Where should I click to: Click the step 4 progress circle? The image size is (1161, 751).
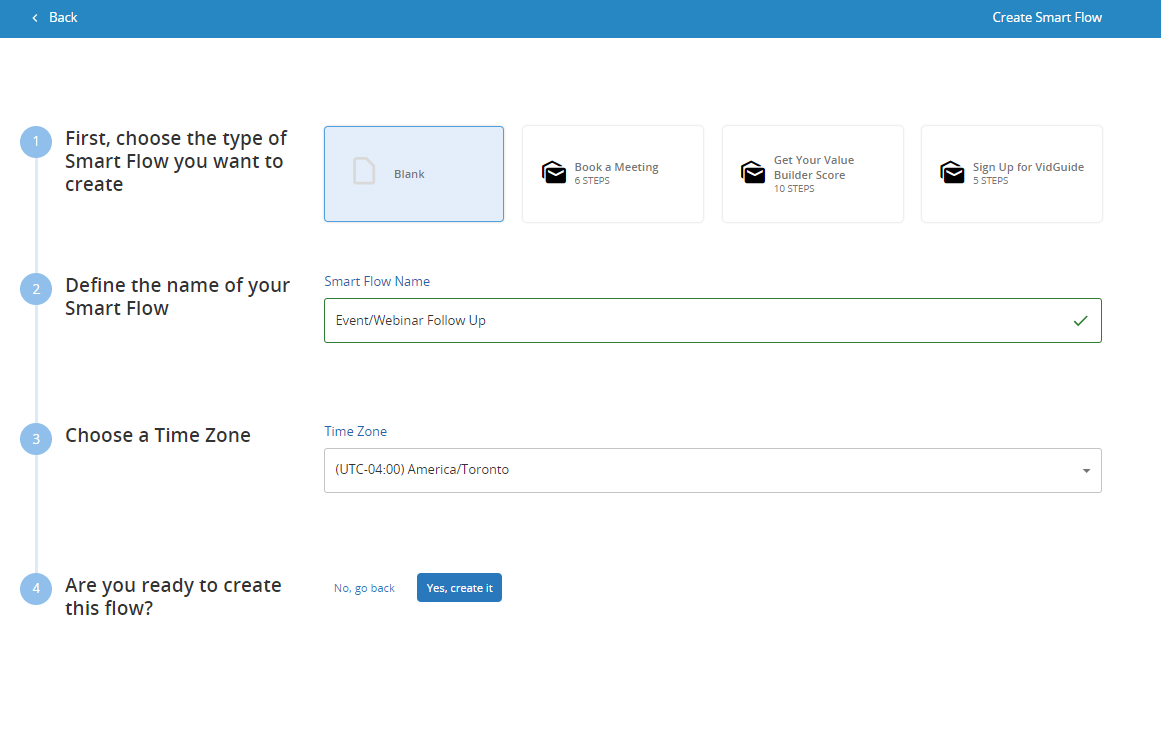pos(36,588)
